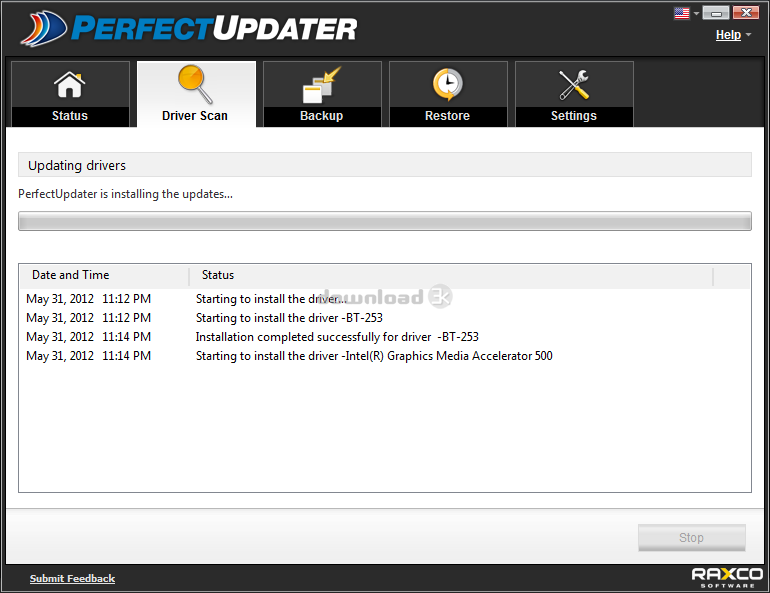Go to the Restore tab label
Viewport: 770px width, 593px height.
tap(447, 116)
